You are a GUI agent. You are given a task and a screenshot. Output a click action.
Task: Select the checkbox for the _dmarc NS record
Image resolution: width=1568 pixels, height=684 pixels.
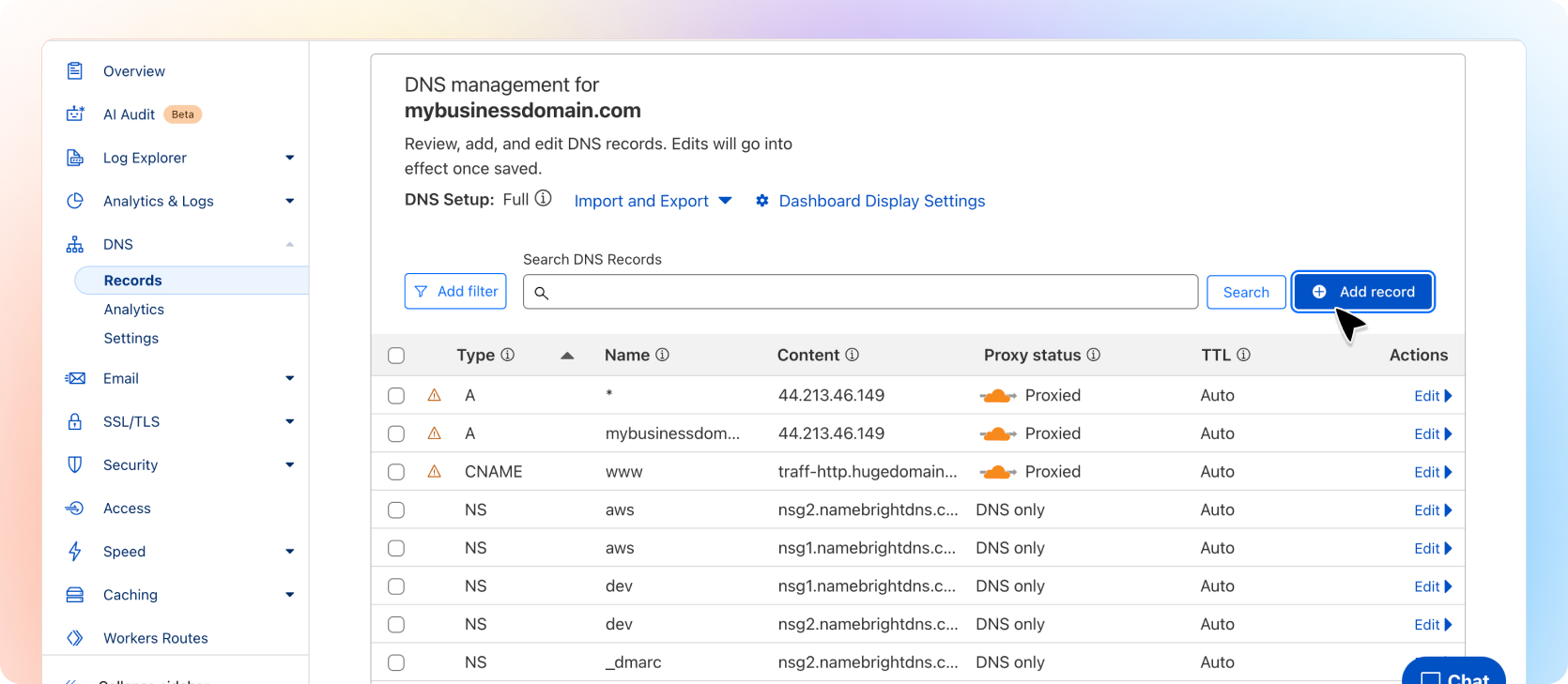point(396,662)
